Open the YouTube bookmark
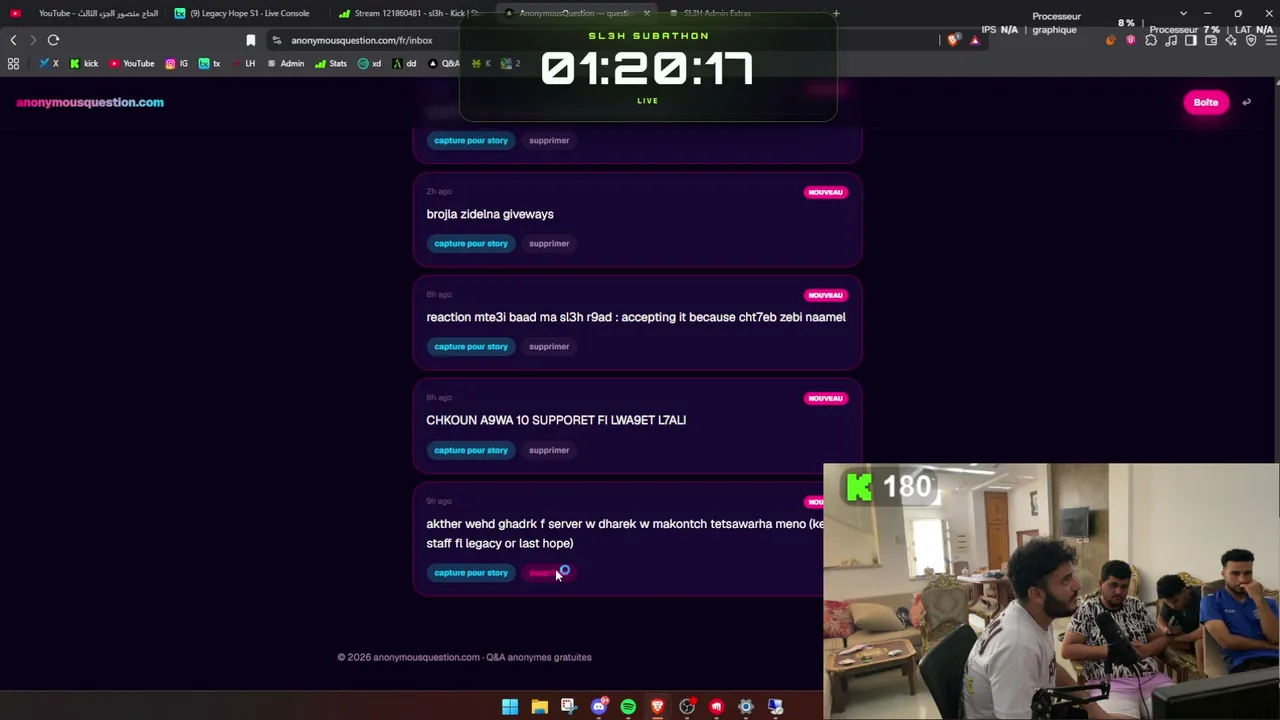The image size is (1280, 720). 132,63
